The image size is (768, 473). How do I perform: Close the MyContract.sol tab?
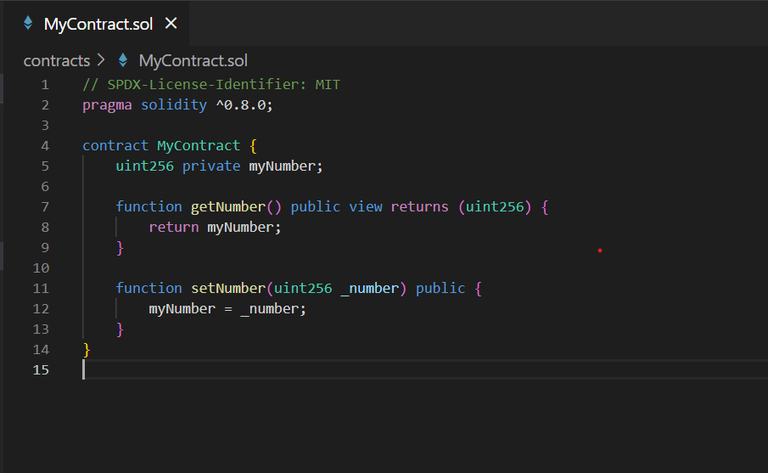click(171, 23)
